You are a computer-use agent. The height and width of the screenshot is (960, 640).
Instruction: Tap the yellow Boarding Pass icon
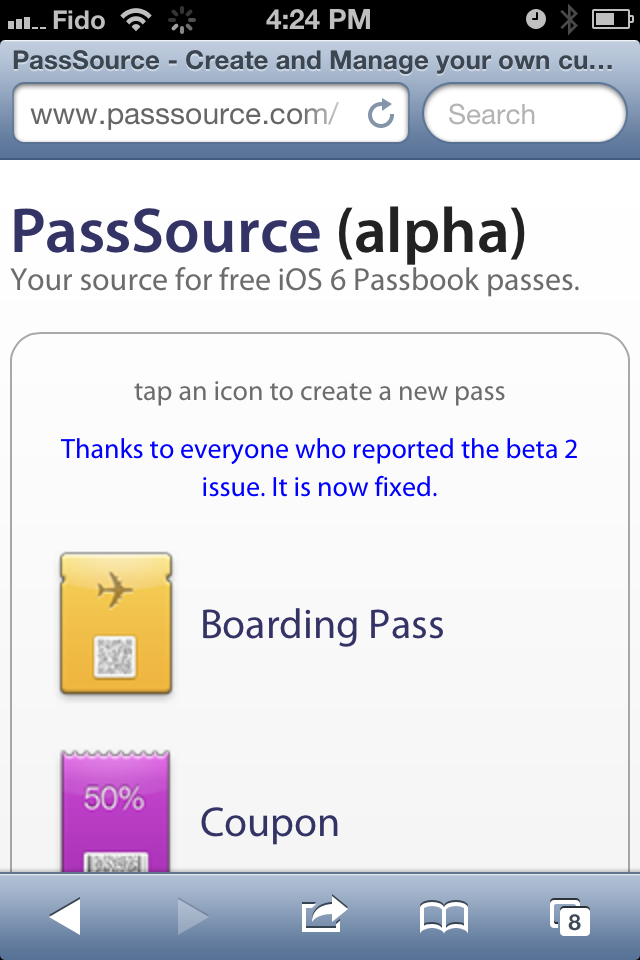pos(115,624)
